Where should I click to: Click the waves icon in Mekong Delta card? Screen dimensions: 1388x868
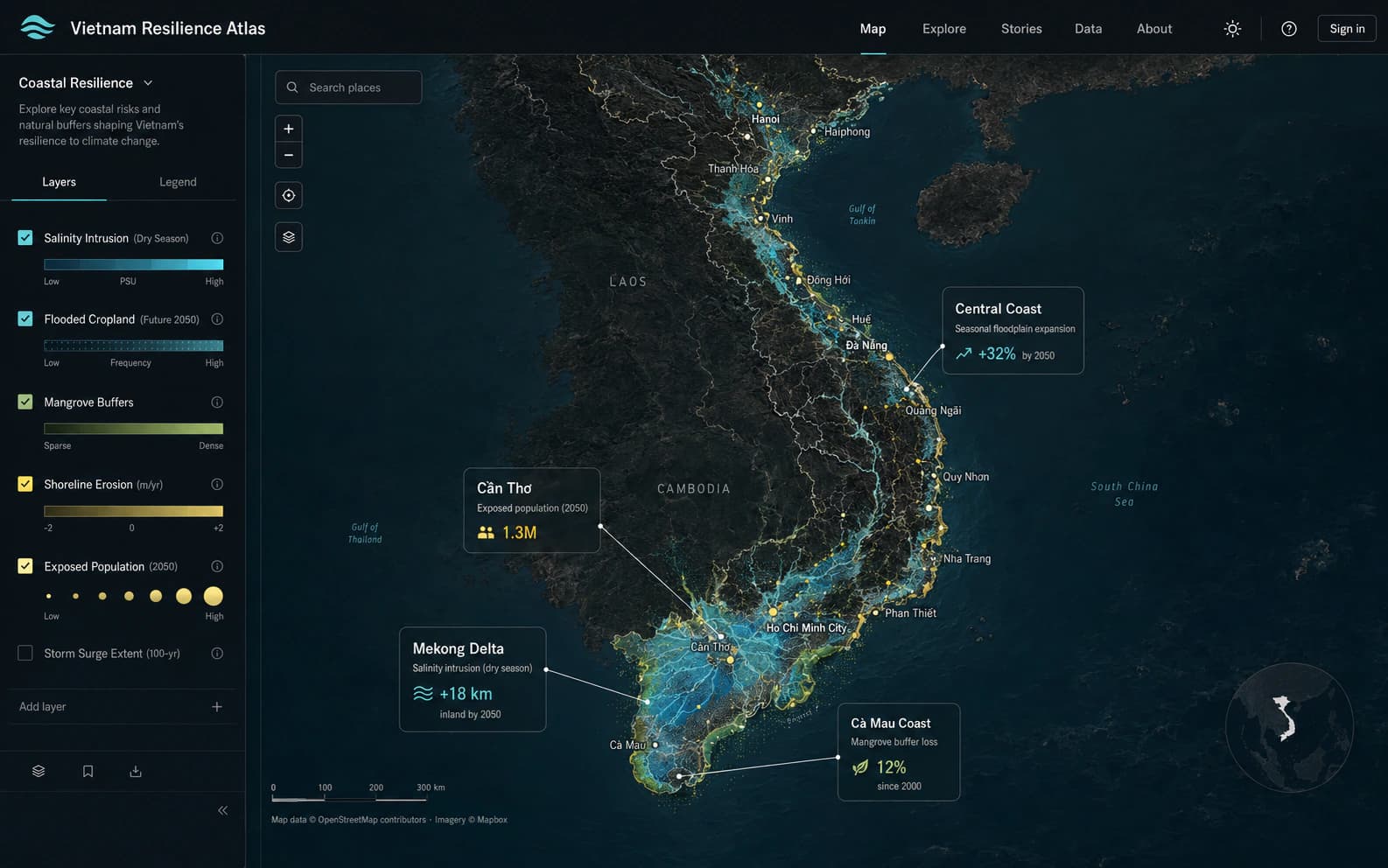423,693
